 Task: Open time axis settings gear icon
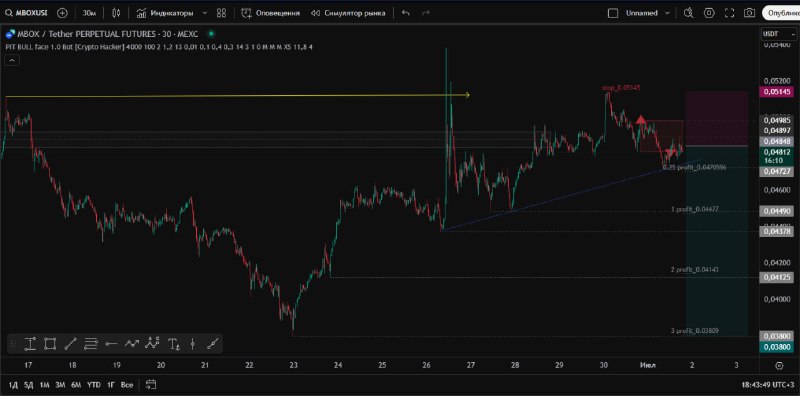[x=779, y=365]
